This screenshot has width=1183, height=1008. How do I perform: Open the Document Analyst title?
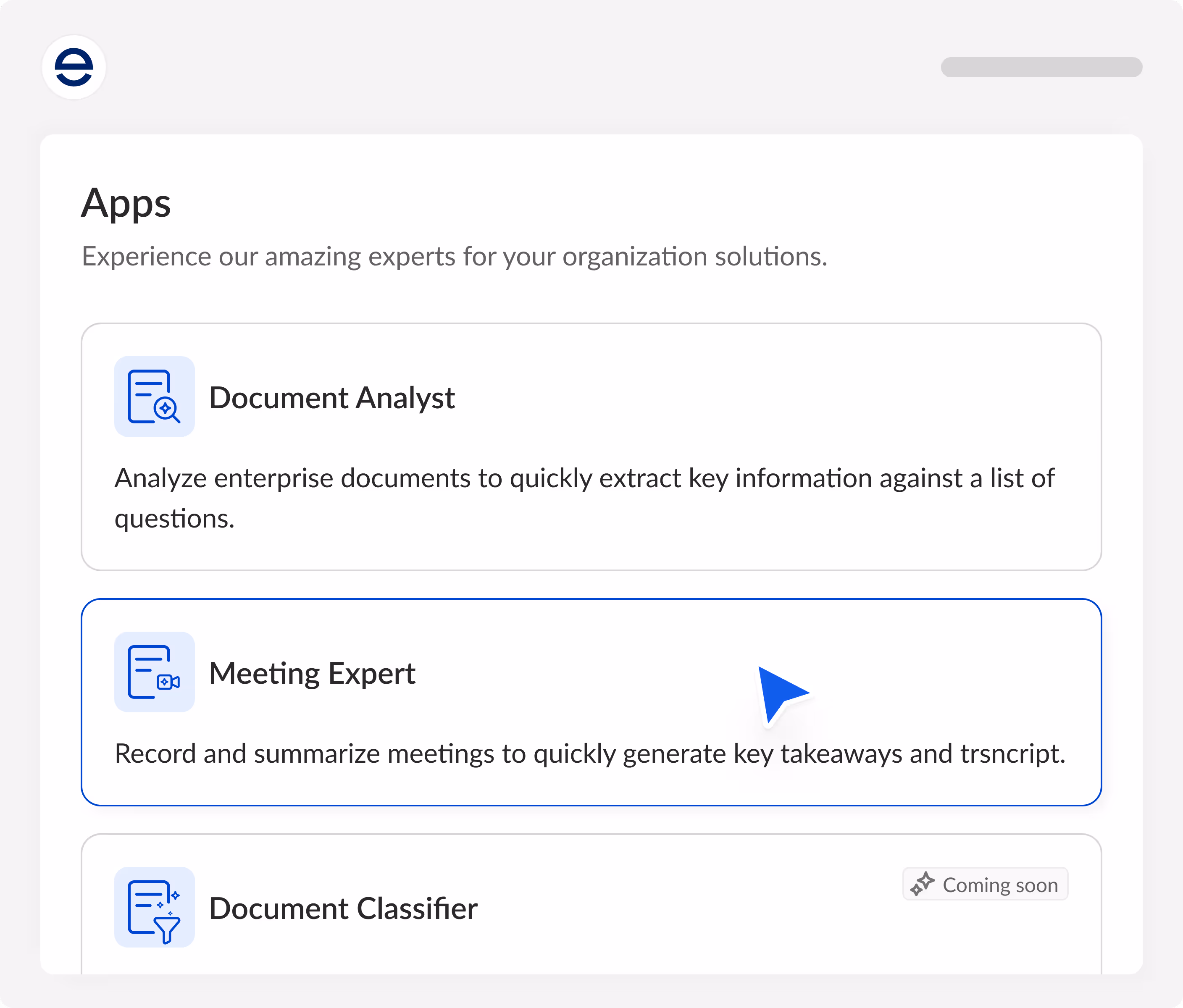coord(332,398)
